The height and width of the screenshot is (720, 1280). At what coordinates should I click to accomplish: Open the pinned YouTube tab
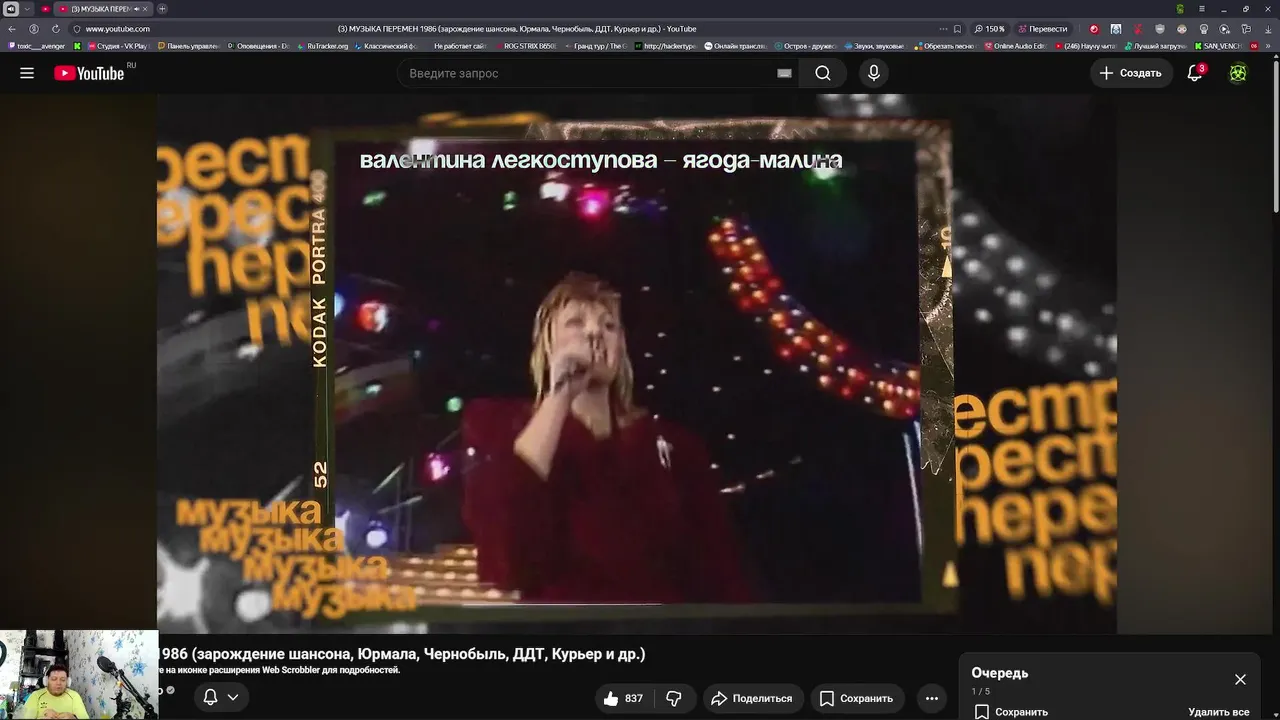45,9
